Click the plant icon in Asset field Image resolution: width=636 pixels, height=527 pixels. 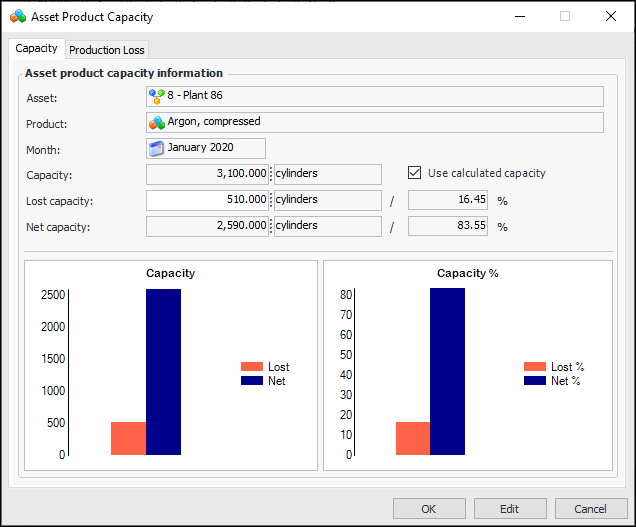(x=157, y=96)
